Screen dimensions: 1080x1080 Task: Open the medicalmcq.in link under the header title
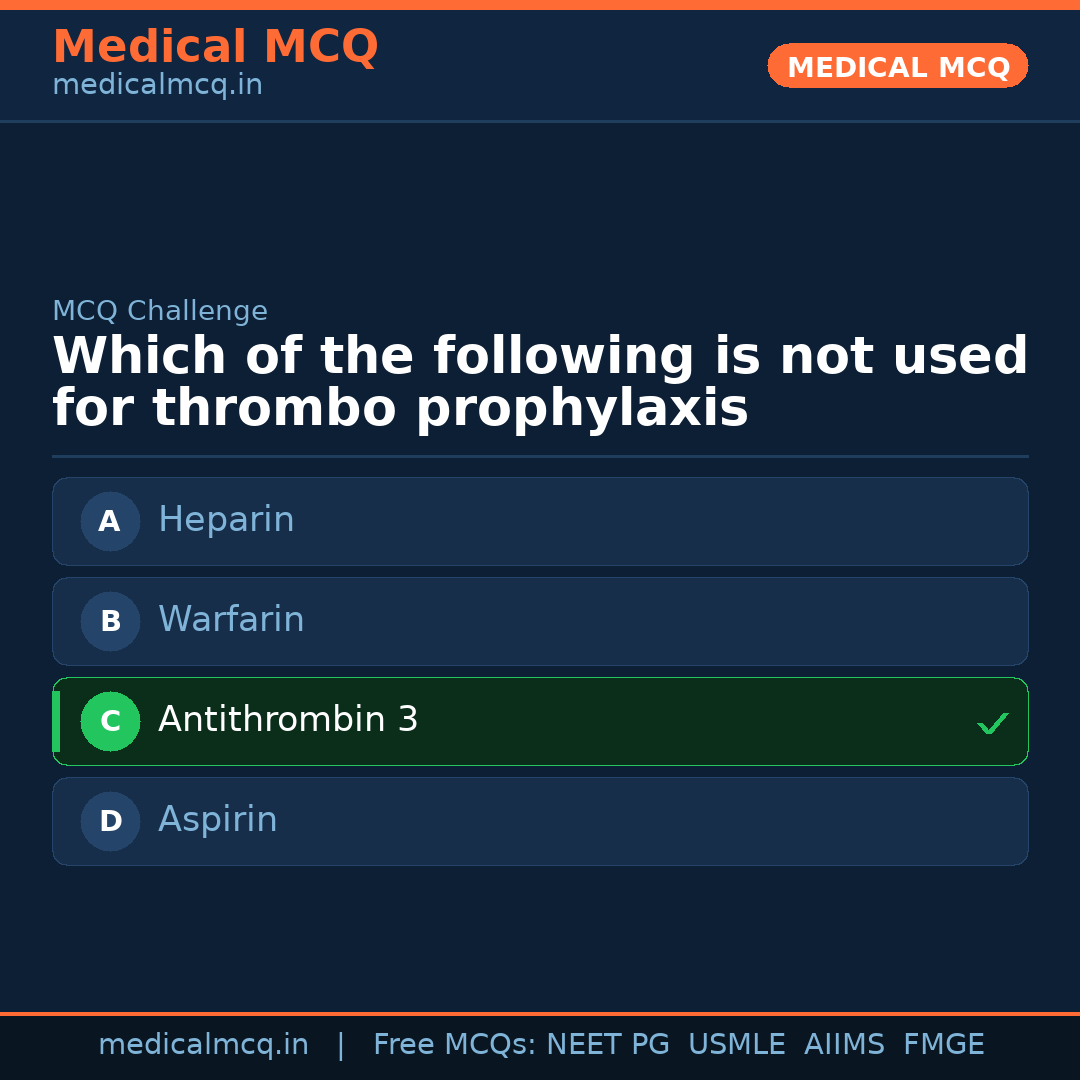click(157, 86)
